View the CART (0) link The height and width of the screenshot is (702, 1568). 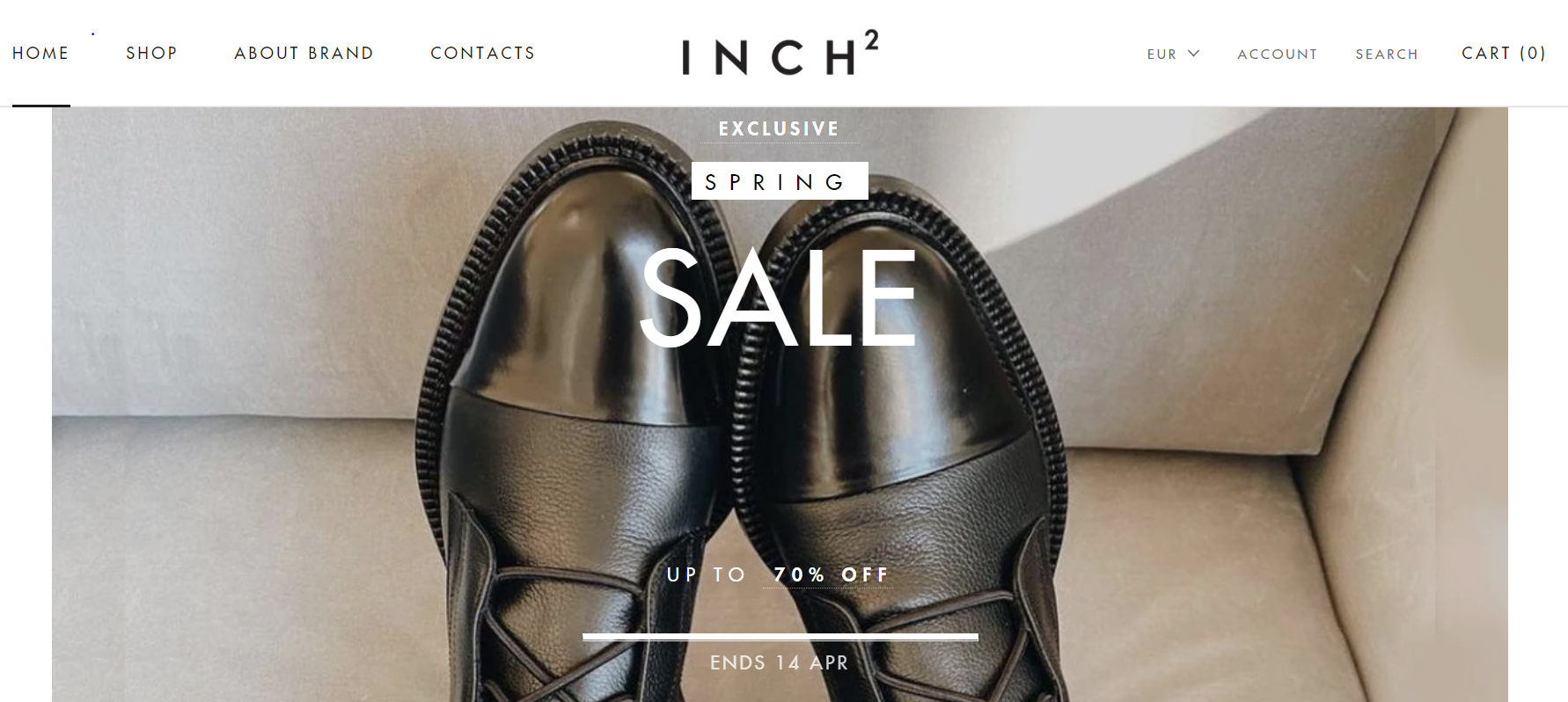coord(1504,53)
